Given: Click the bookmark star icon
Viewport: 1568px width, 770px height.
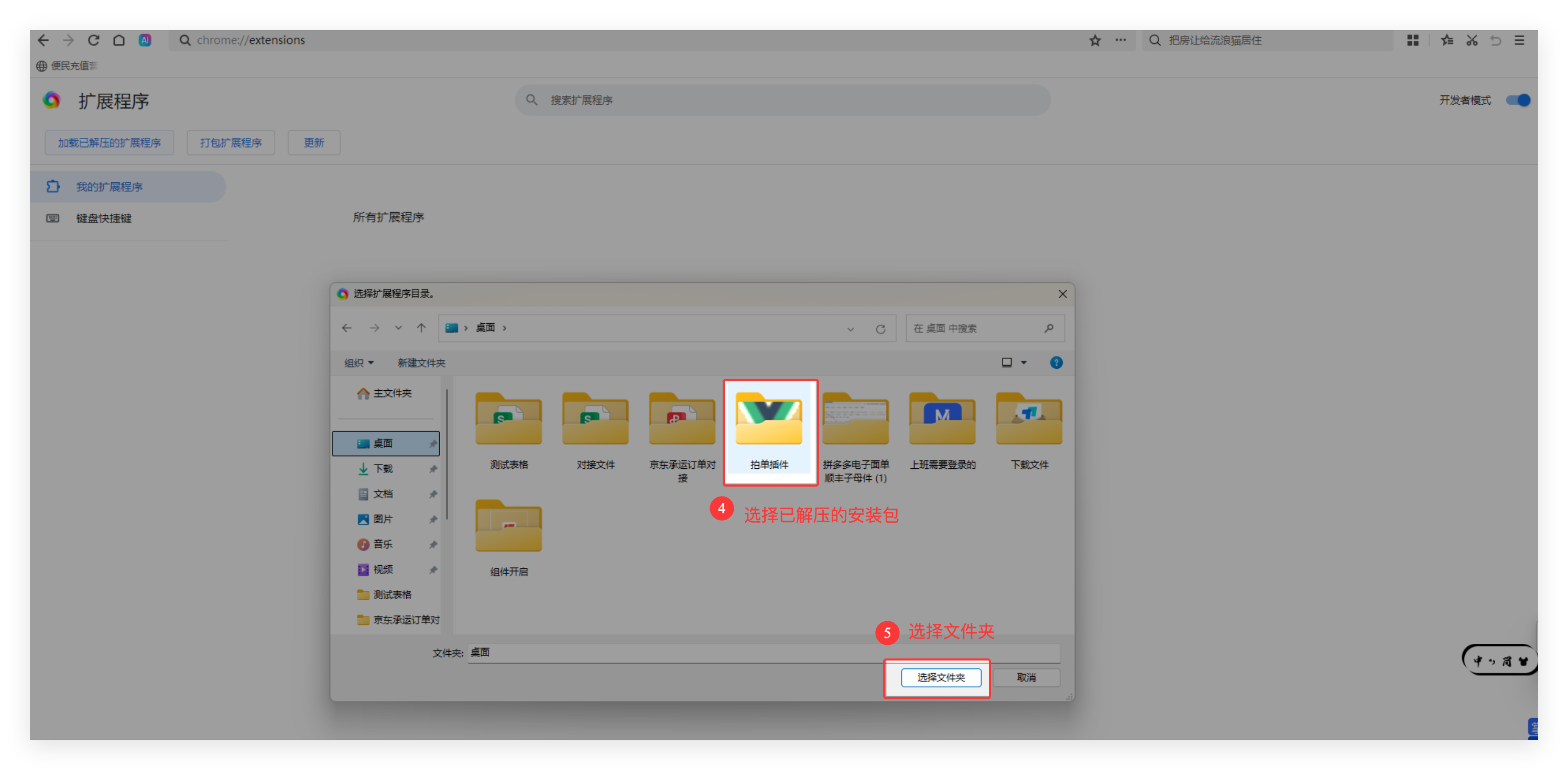Looking at the screenshot, I should pyautogui.click(x=1094, y=40).
